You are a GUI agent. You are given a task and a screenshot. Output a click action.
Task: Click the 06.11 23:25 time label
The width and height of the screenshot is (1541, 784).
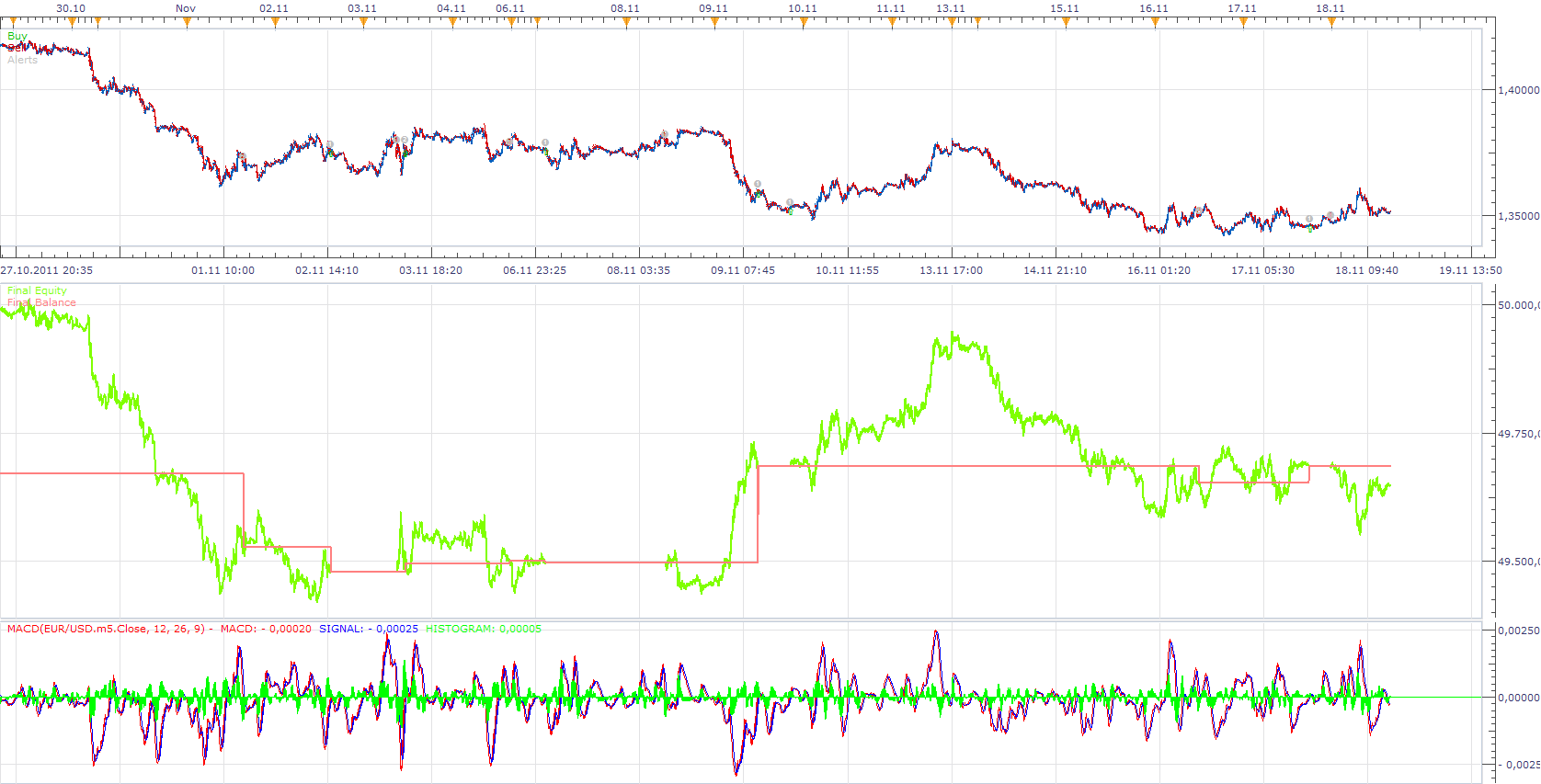[535, 270]
